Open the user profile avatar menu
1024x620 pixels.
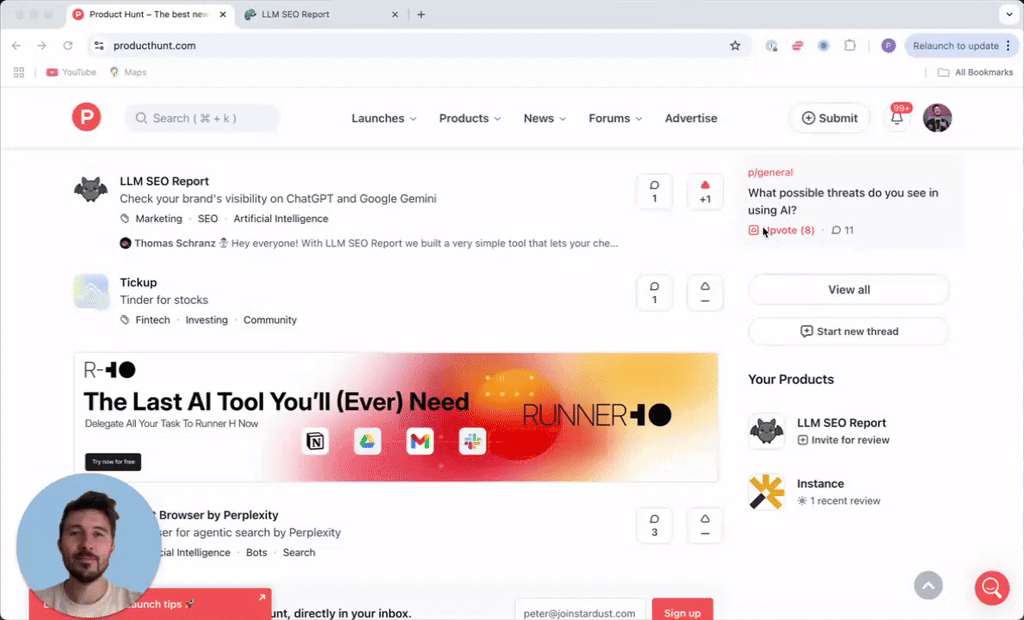click(x=937, y=118)
